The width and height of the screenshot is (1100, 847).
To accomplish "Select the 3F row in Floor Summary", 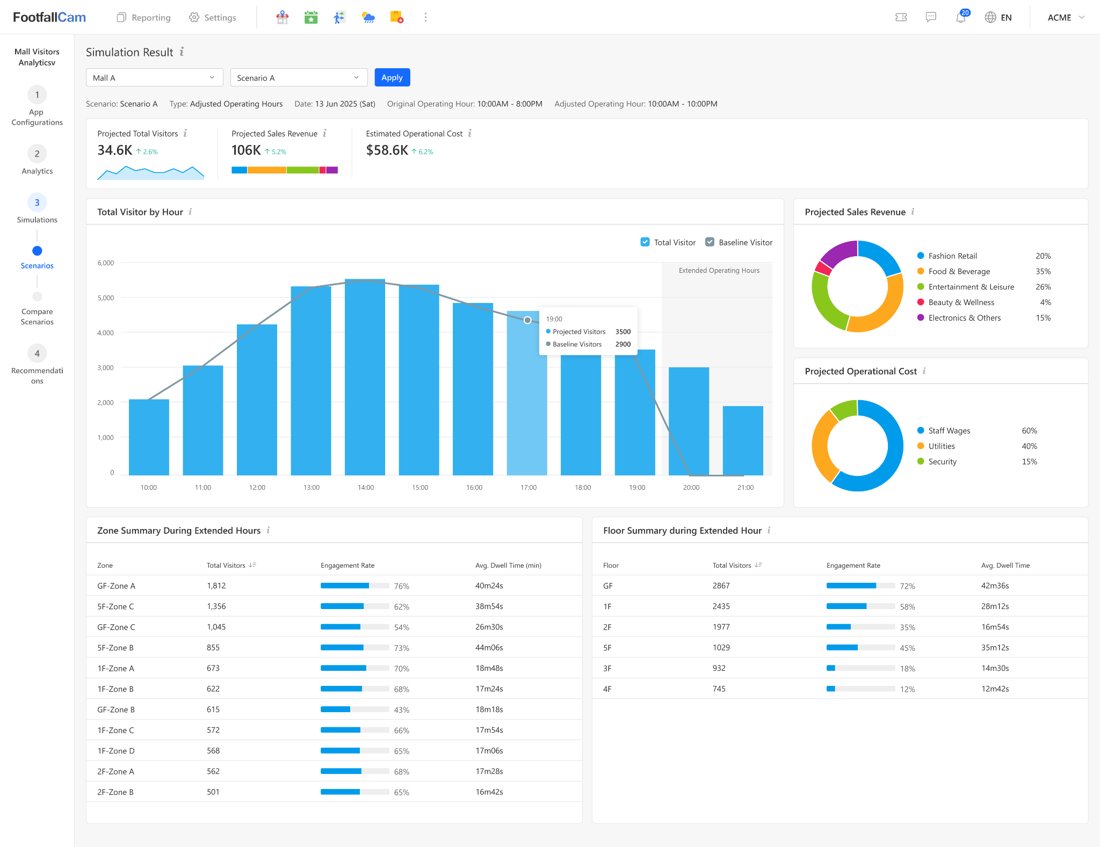I will click(840, 668).
